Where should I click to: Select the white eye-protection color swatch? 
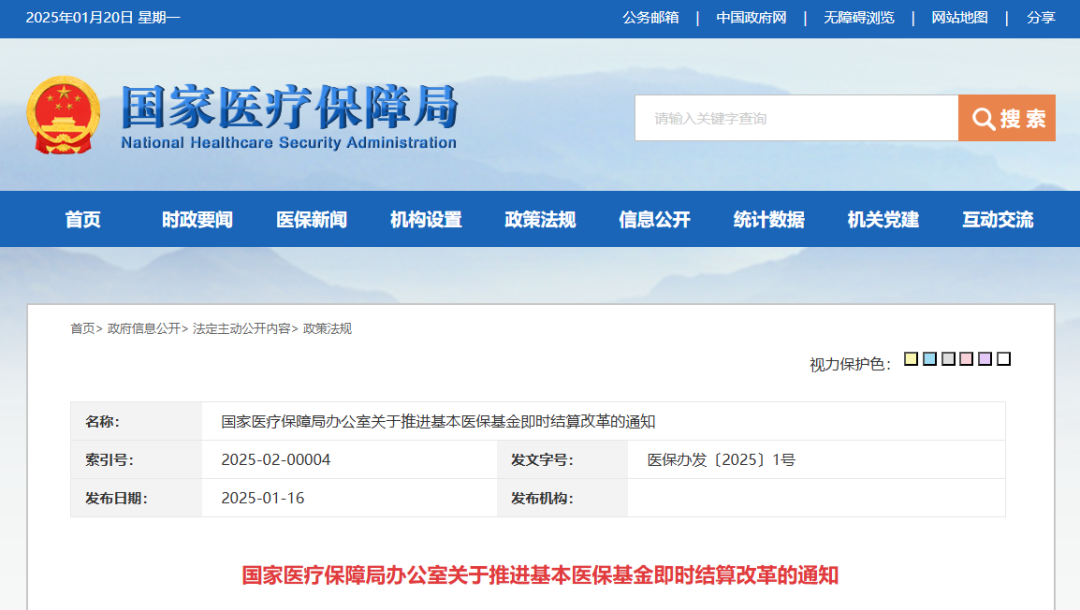pyautogui.click(x=1004, y=359)
